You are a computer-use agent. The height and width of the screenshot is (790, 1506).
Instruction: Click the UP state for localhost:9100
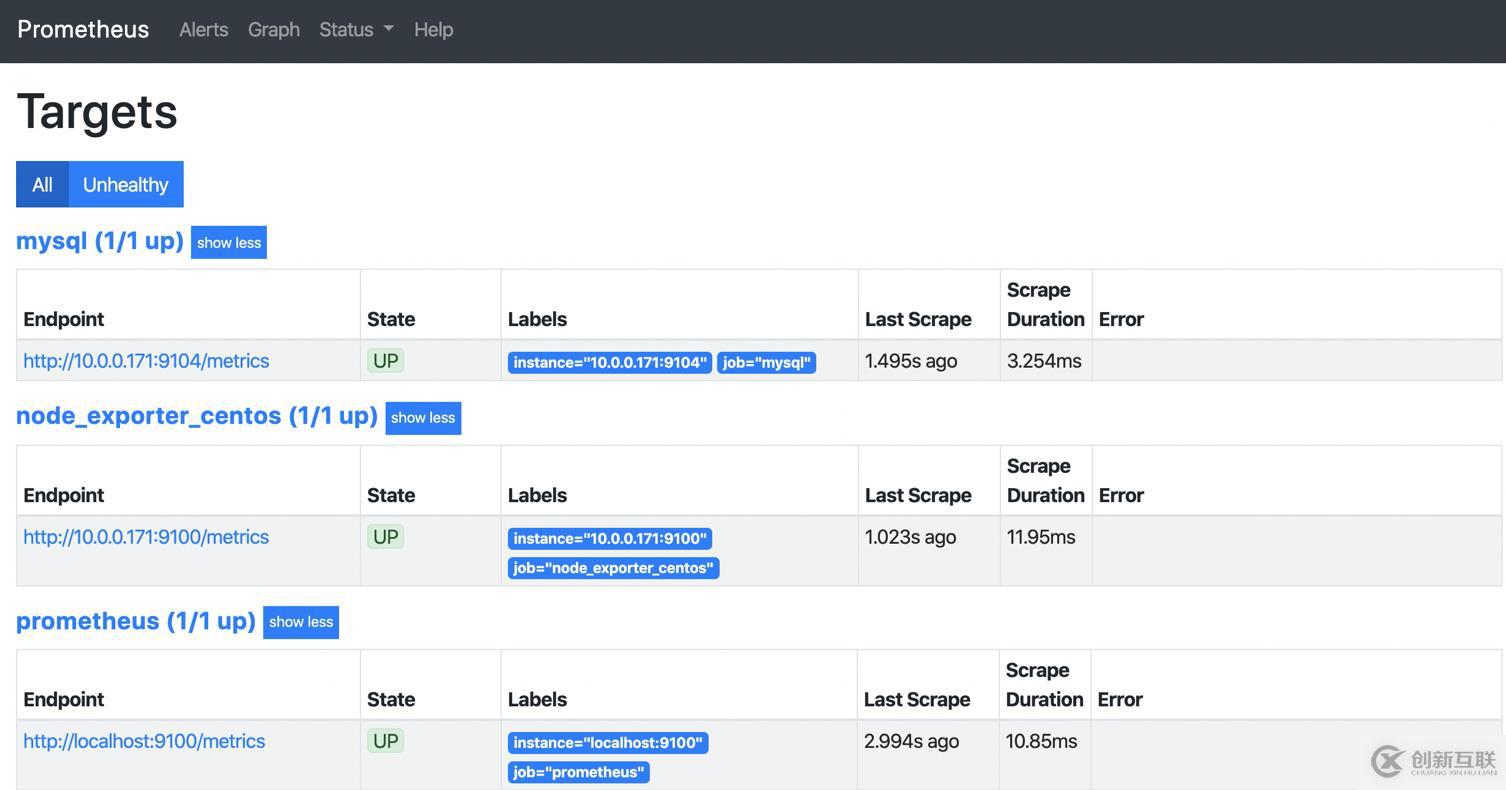(386, 741)
